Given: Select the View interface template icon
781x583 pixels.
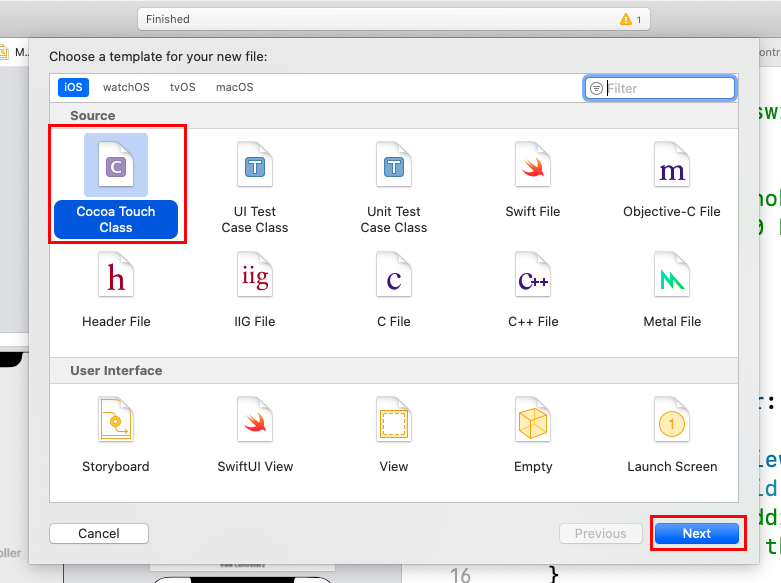Looking at the screenshot, I should click(x=393, y=420).
